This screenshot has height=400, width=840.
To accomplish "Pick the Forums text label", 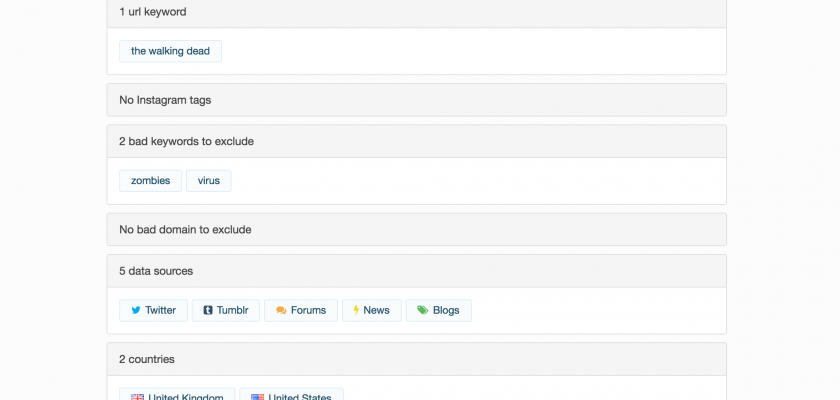I will 308,310.
